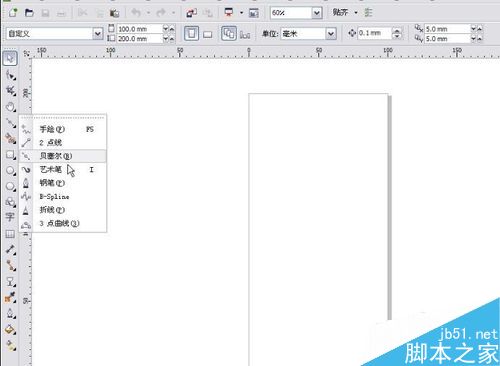Select the Text tool (字)
Image resolution: width=500 pixels, height=366 pixels.
click(10, 217)
